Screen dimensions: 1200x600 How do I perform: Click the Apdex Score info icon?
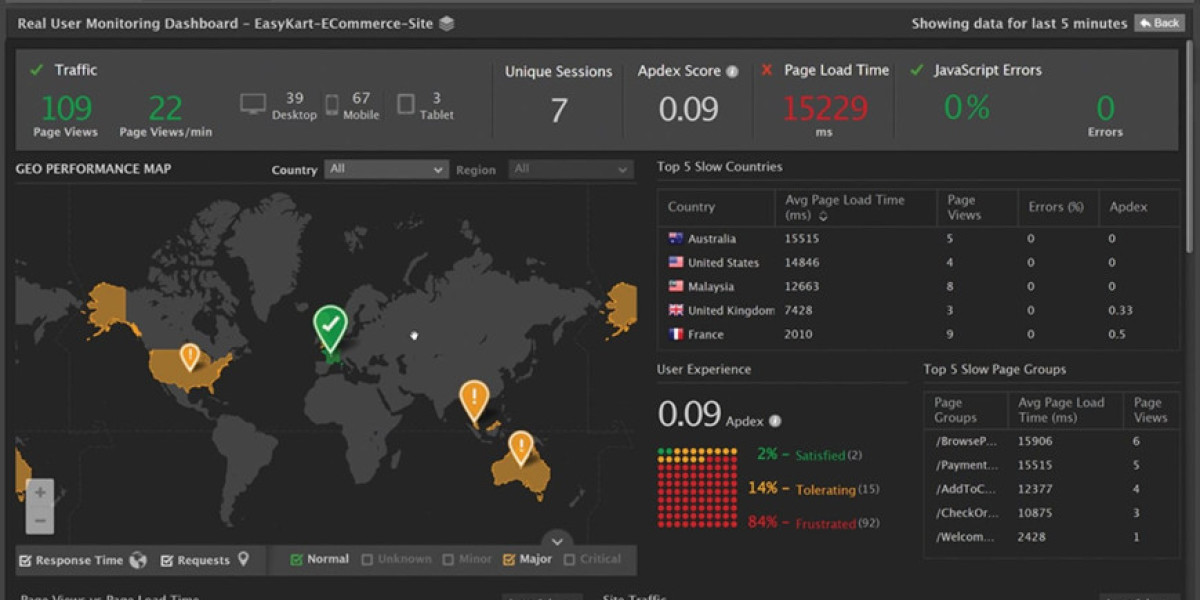732,72
